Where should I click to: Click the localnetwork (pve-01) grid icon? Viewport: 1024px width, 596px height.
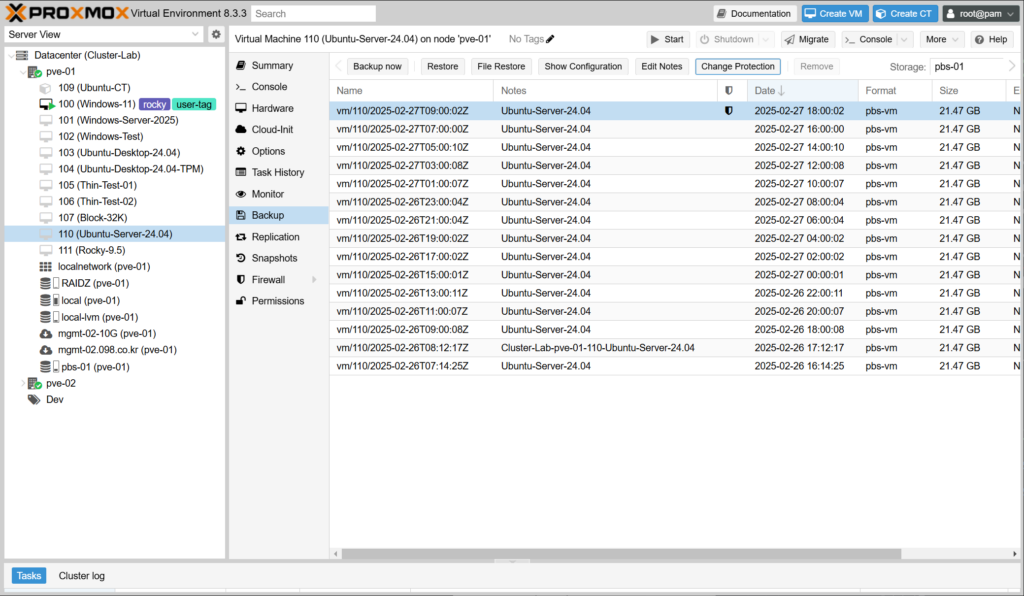(46, 267)
